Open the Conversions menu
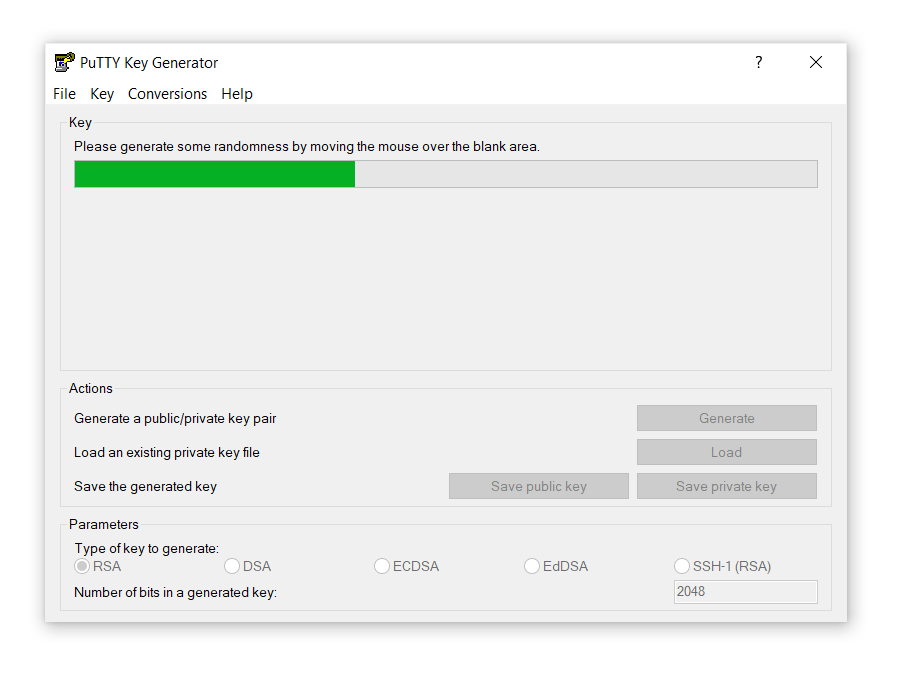 click(x=167, y=94)
